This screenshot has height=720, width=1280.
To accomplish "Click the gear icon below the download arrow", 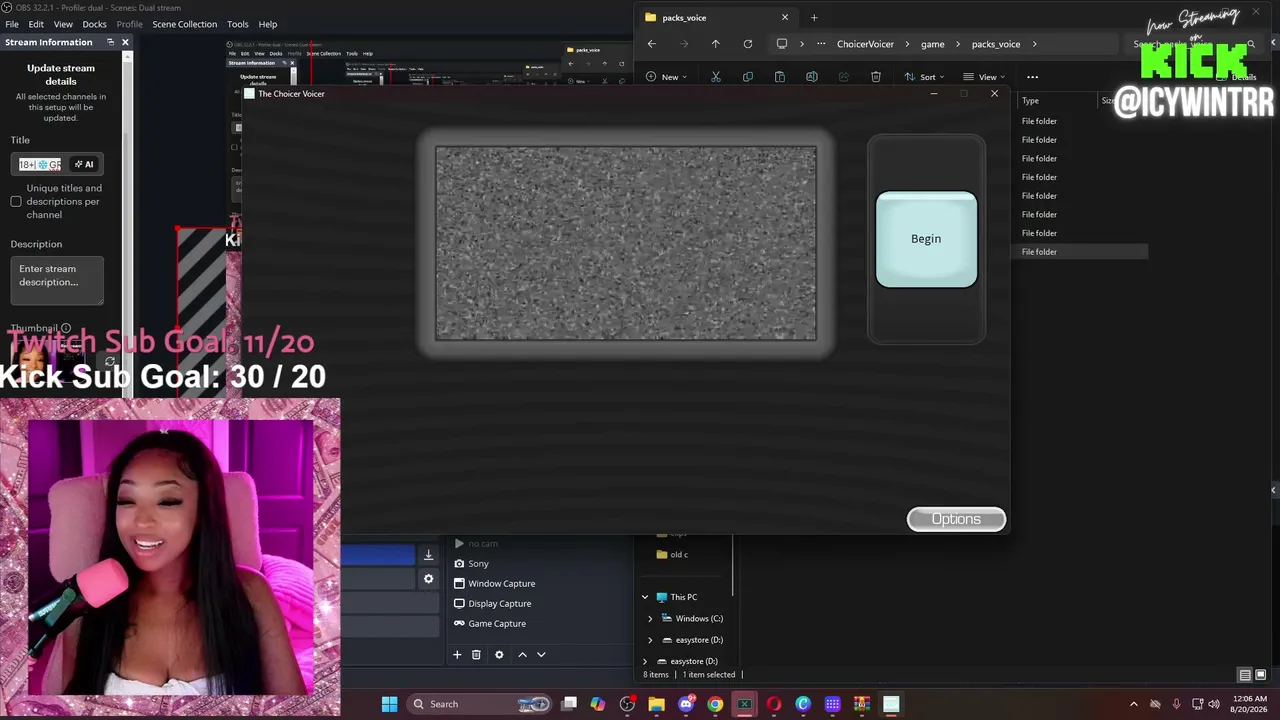I will point(428,579).
